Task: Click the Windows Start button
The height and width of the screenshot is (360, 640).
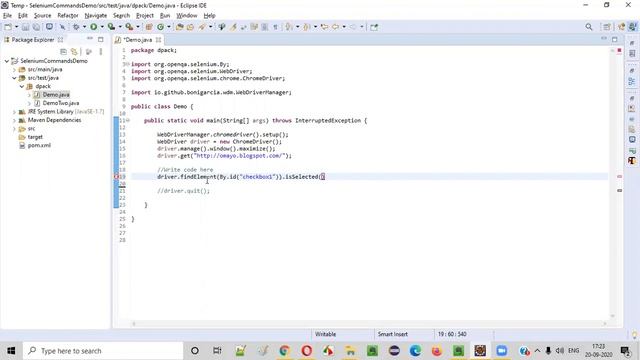Action: pos(11,351)
